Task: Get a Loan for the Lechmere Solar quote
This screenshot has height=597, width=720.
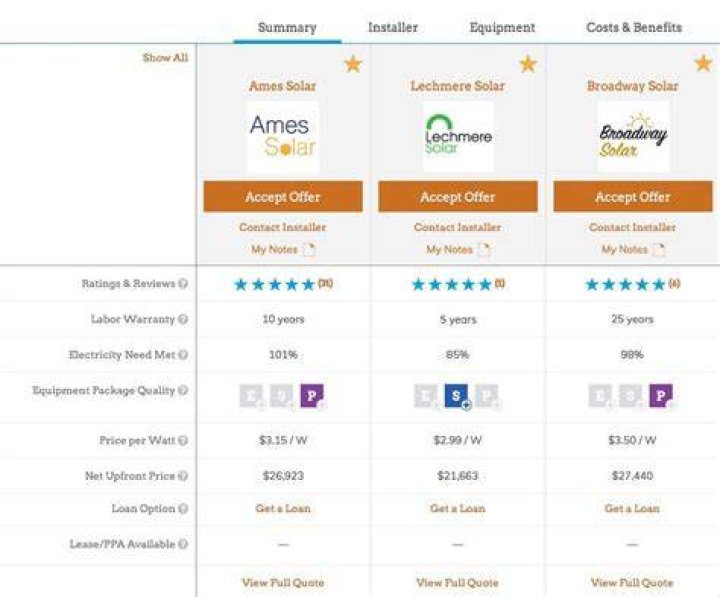Action: coord(457,508)
